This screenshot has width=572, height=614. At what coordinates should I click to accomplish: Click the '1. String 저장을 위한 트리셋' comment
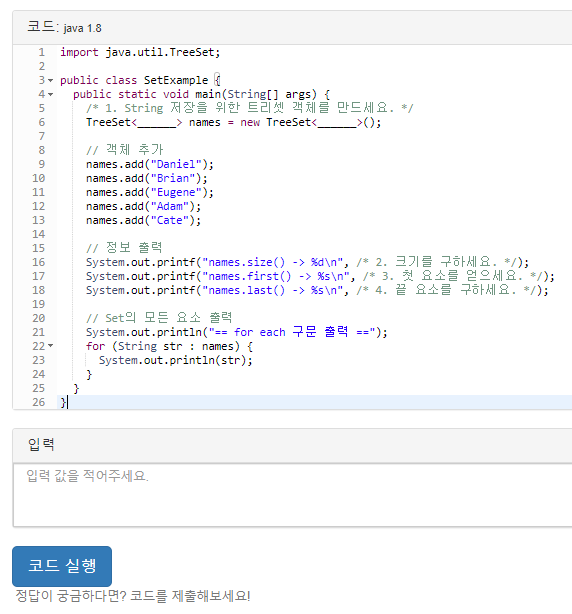click(x=249, y=108)
